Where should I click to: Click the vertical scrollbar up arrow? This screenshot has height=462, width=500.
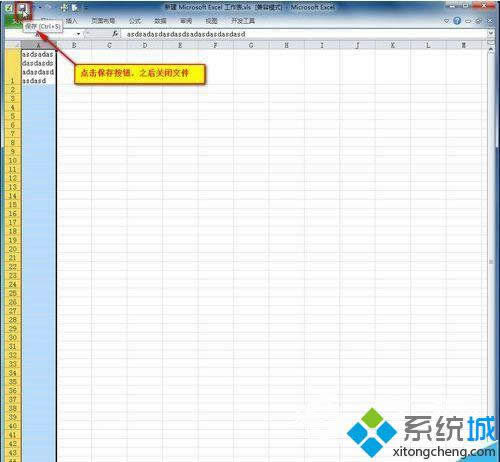pyautogui.click(x=491, y=49)
